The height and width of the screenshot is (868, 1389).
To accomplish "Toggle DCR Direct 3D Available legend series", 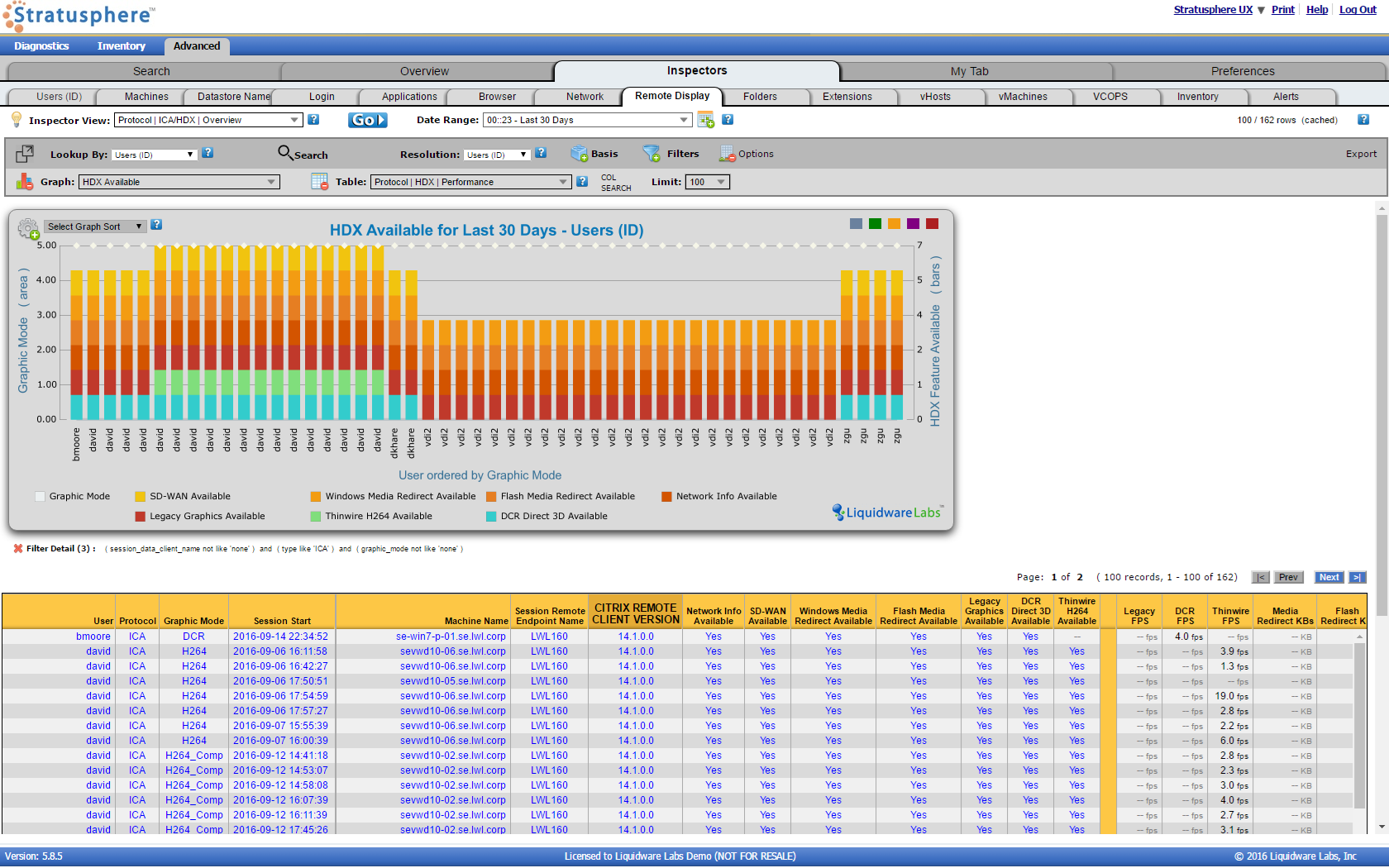I will [x=547, y=517].
